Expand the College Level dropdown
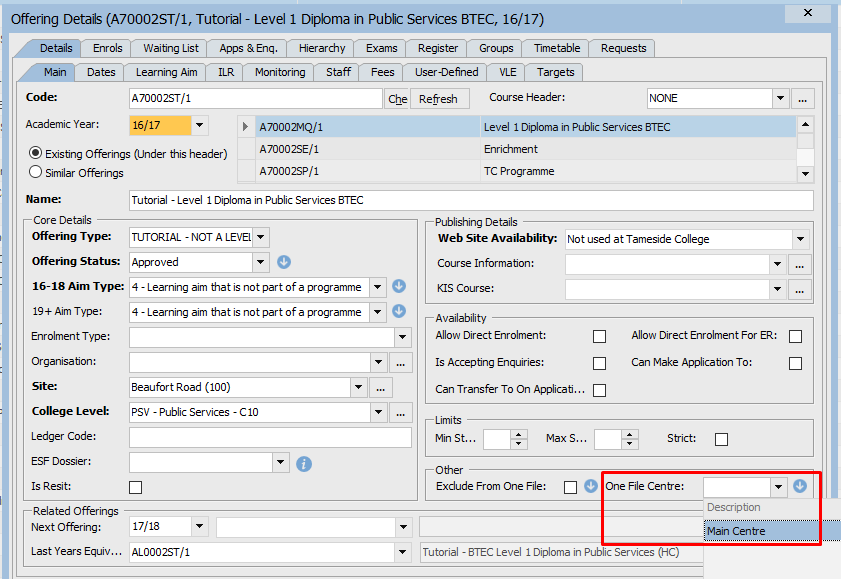This screenshot has height=579, width=841. 378,412
